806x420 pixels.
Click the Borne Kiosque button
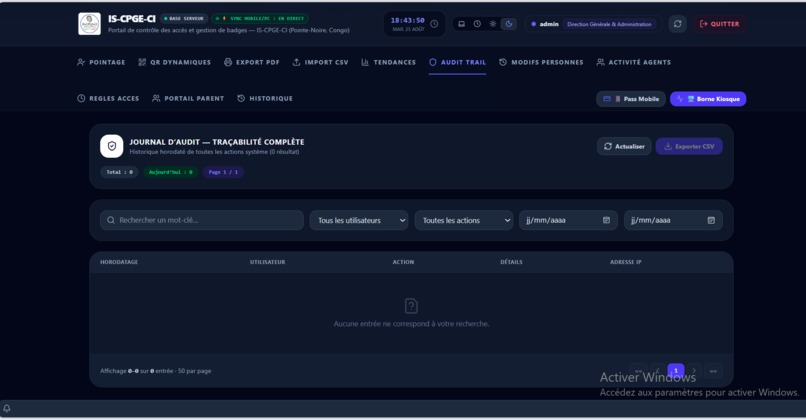[708, 99]
